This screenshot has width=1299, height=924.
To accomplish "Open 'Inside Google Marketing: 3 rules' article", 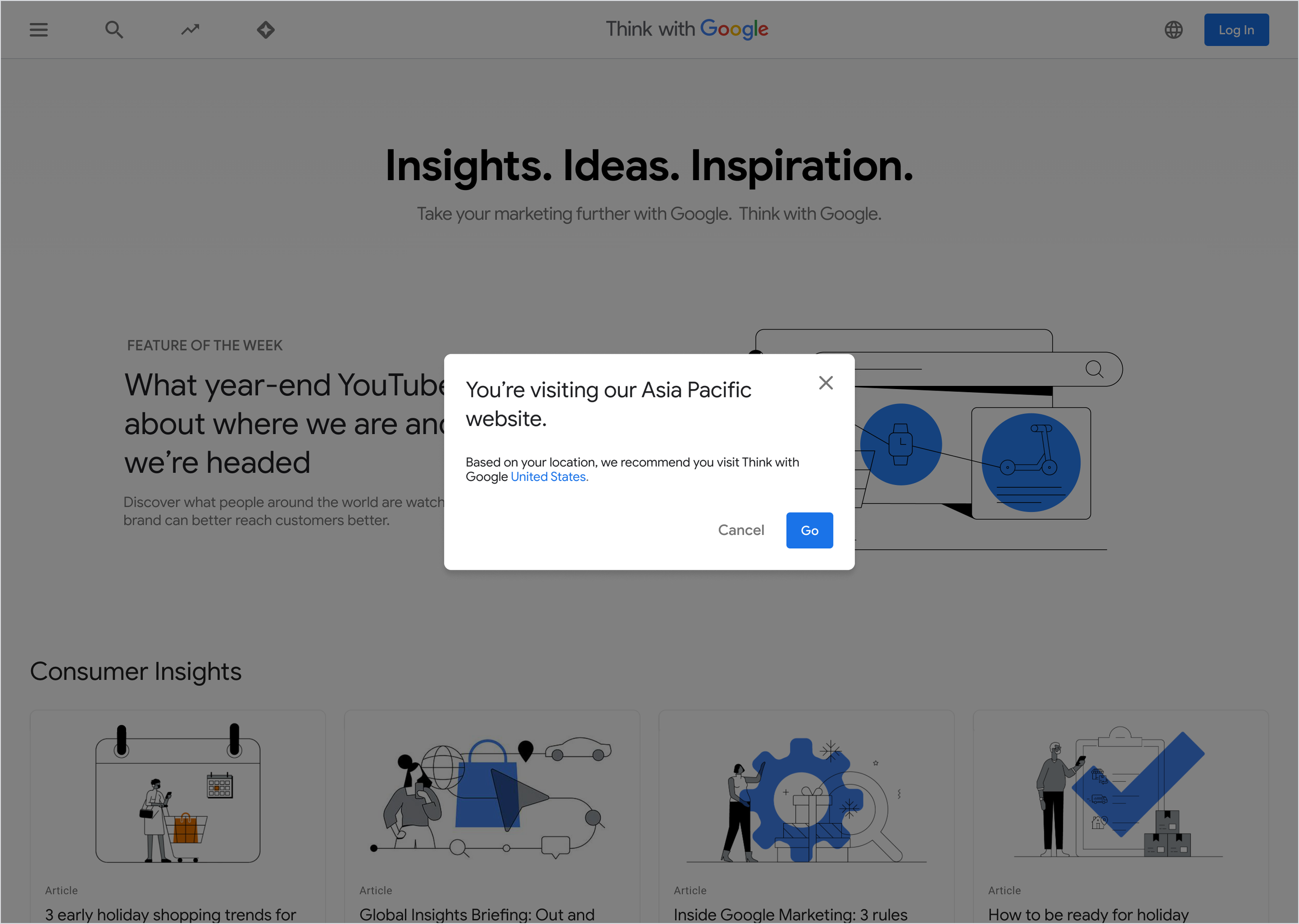I will pos(790,914).
